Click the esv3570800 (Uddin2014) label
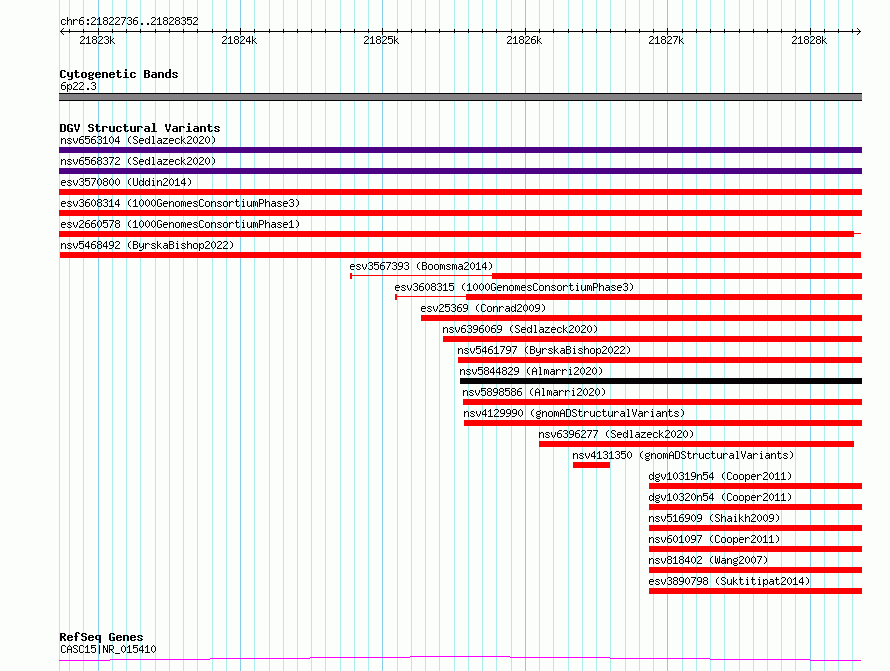The width and height of the screenshot is (890, 671). 126,182
